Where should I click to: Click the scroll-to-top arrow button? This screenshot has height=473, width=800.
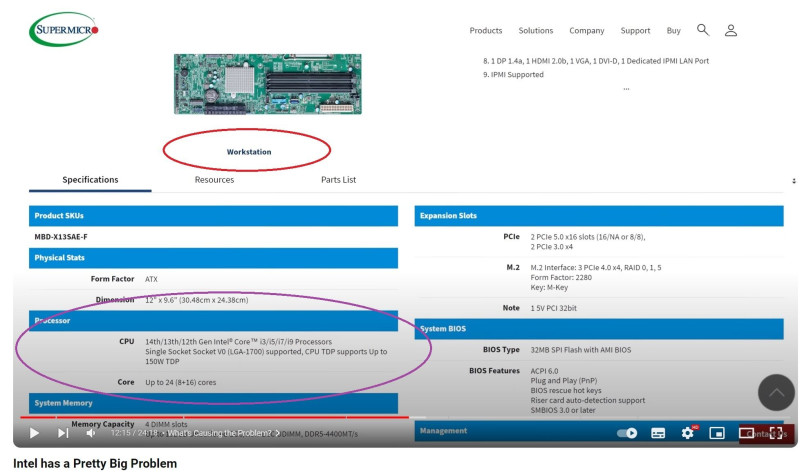(776, 392)
